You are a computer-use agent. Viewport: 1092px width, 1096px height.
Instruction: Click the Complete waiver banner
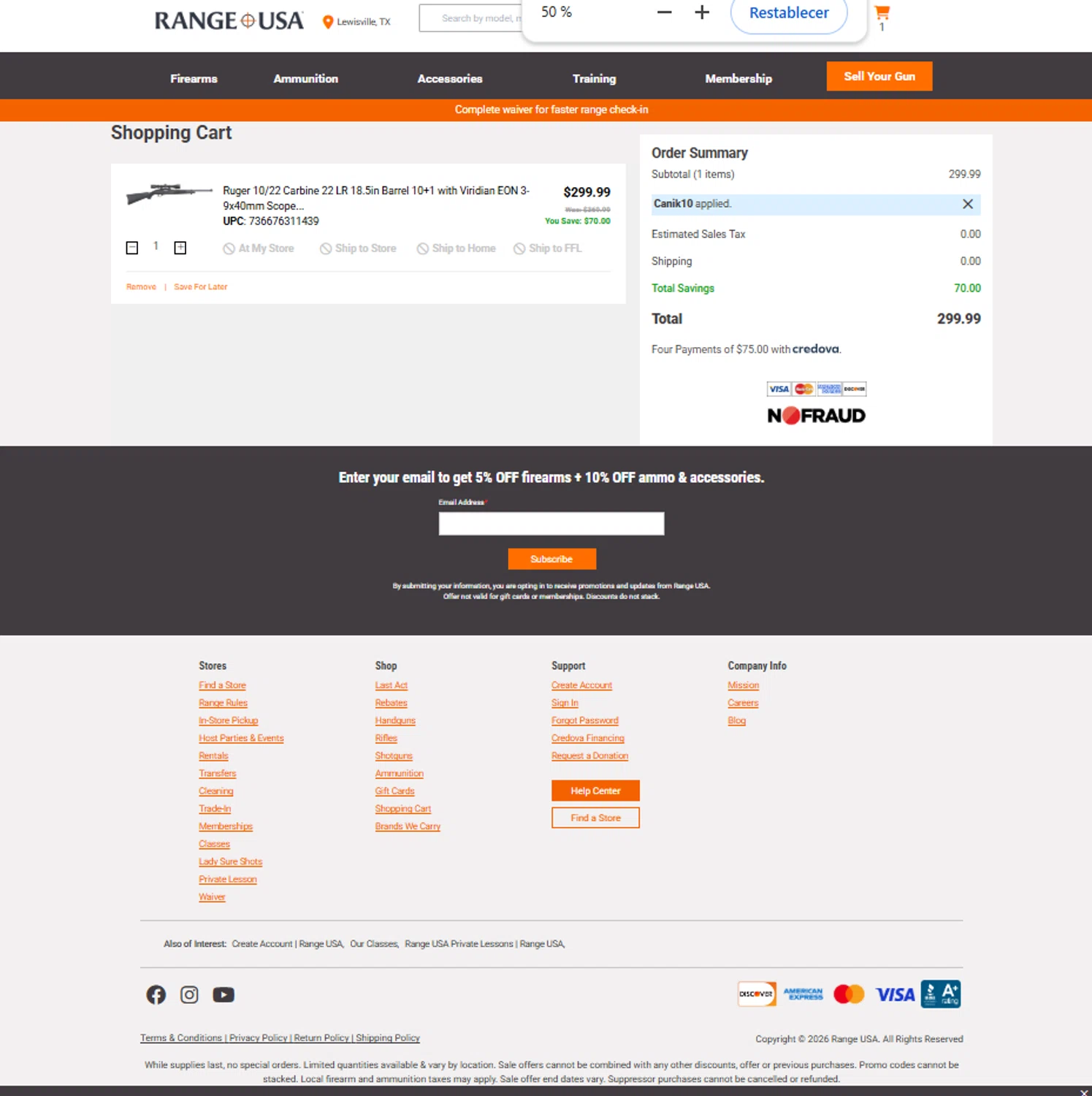coord(551,110)
